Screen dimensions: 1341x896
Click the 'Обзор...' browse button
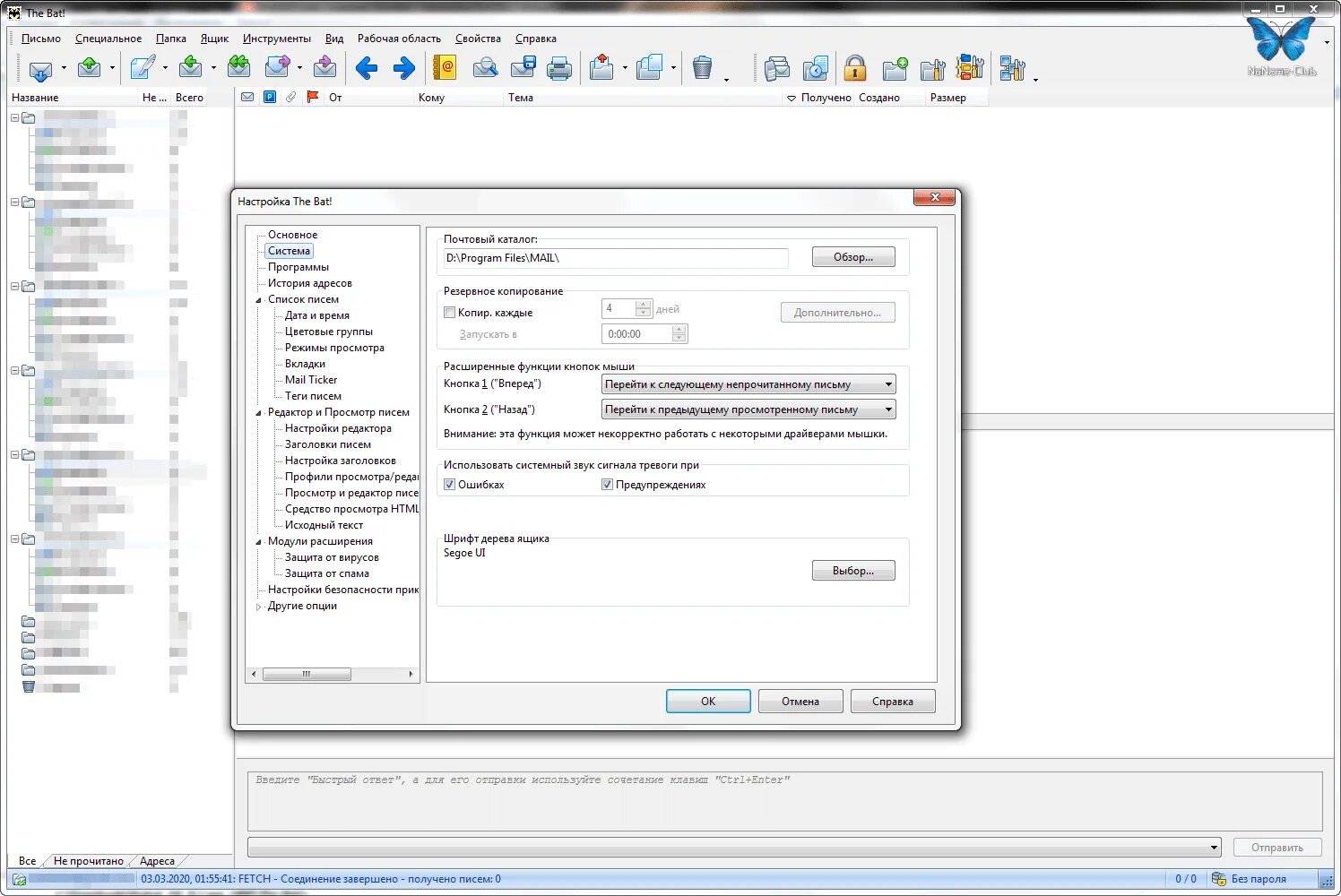[x=853, y=257]
